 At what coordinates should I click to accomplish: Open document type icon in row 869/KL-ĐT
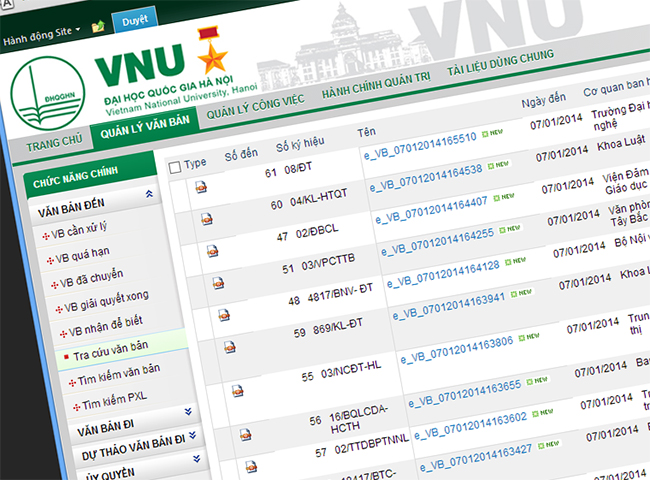(230, 347)
